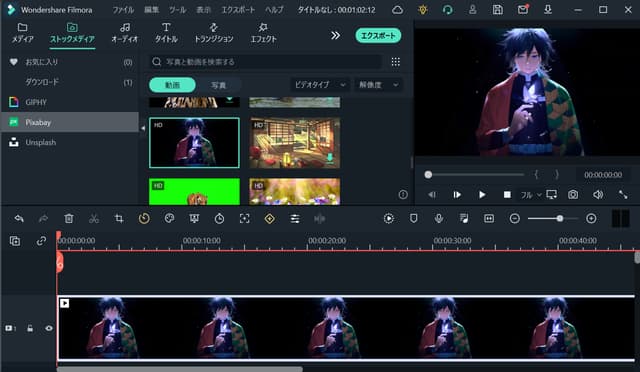Stop the preview playback
The image size is (640, 372).
click(x=507, y=195)
